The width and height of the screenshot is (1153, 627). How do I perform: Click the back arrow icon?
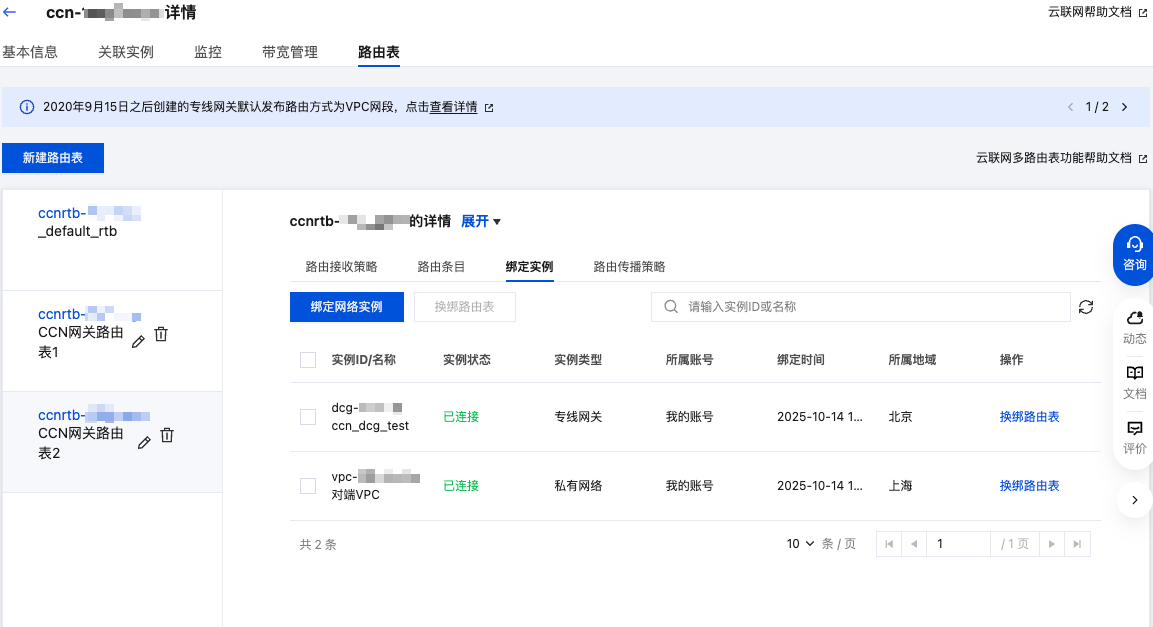pyautogui.click(x=10, y=13)
